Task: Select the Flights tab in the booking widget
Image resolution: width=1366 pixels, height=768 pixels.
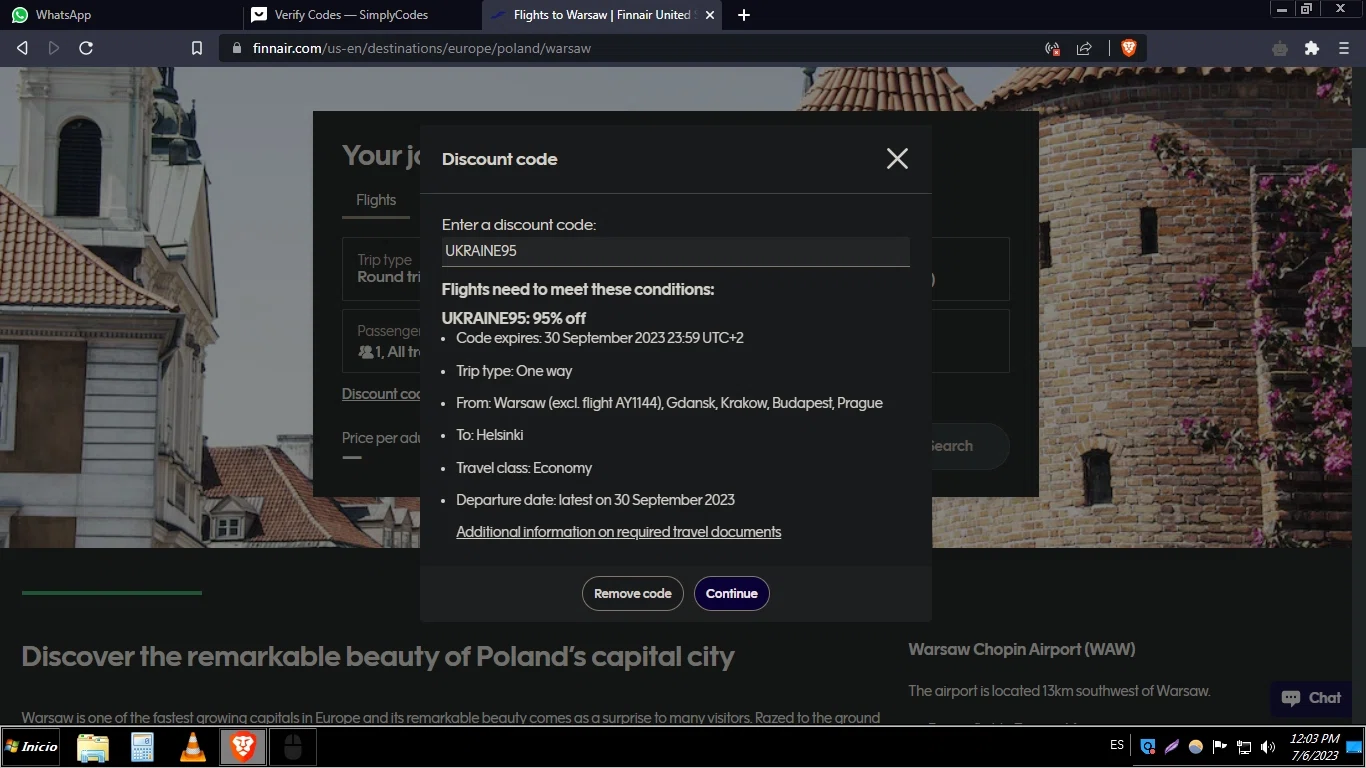Action: 376,200
